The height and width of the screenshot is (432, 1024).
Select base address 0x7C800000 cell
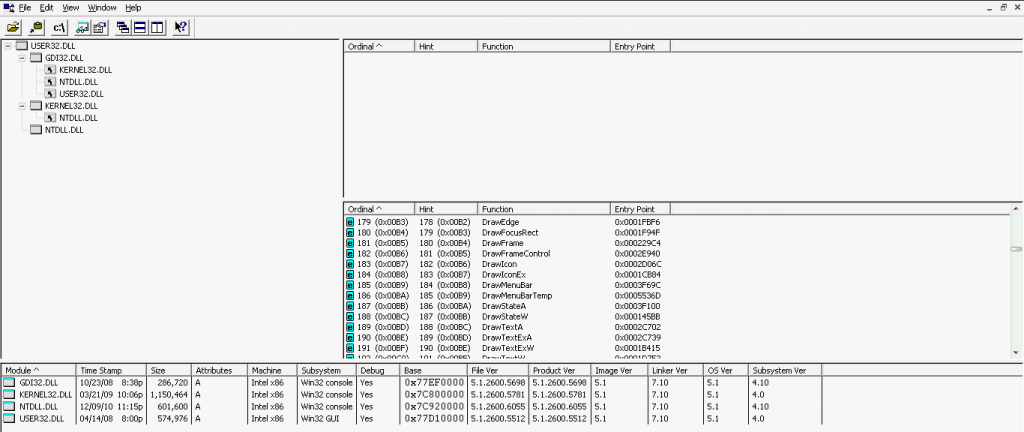[434, 394]
